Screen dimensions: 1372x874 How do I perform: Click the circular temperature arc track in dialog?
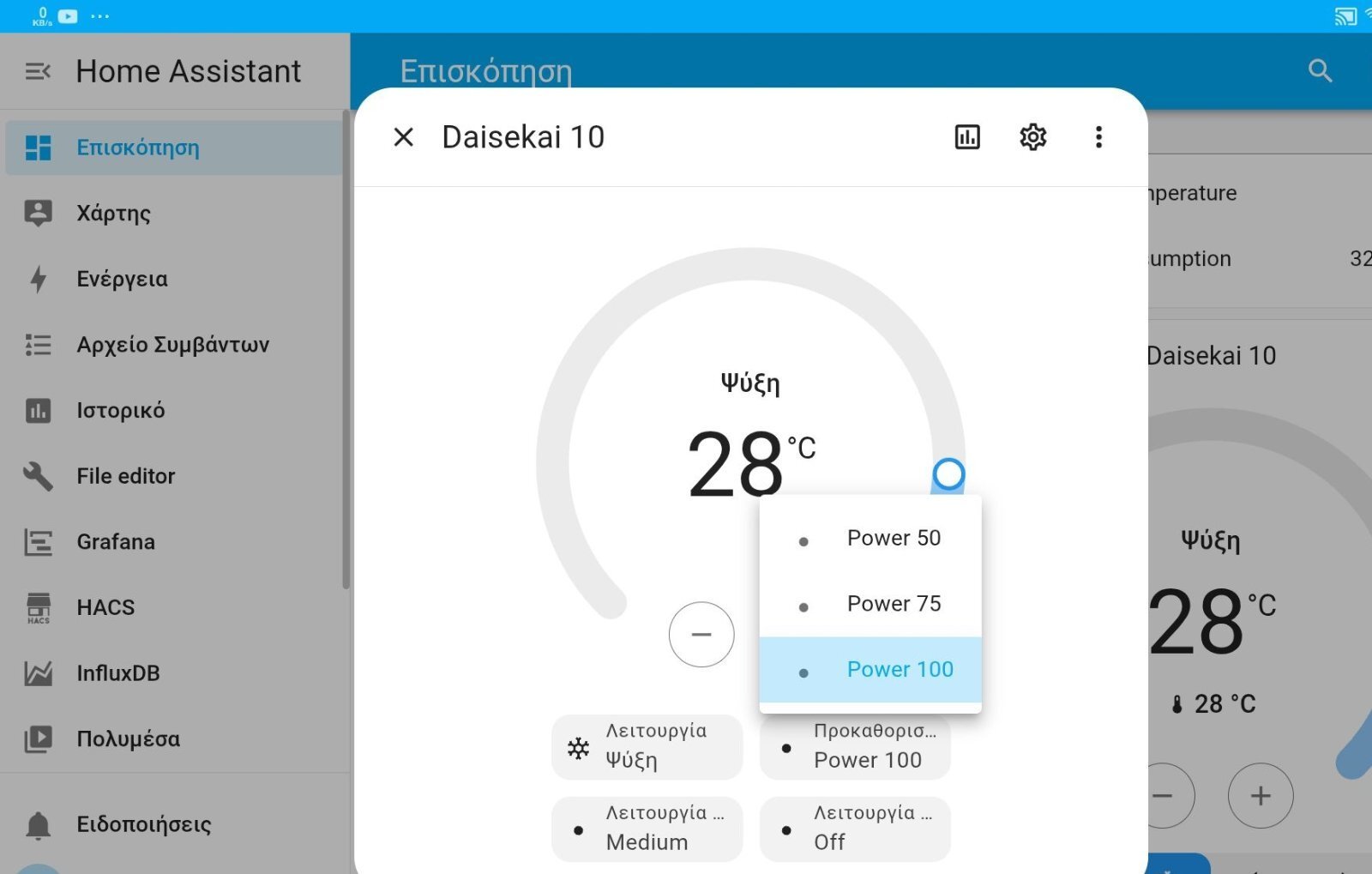click(750, 264)
